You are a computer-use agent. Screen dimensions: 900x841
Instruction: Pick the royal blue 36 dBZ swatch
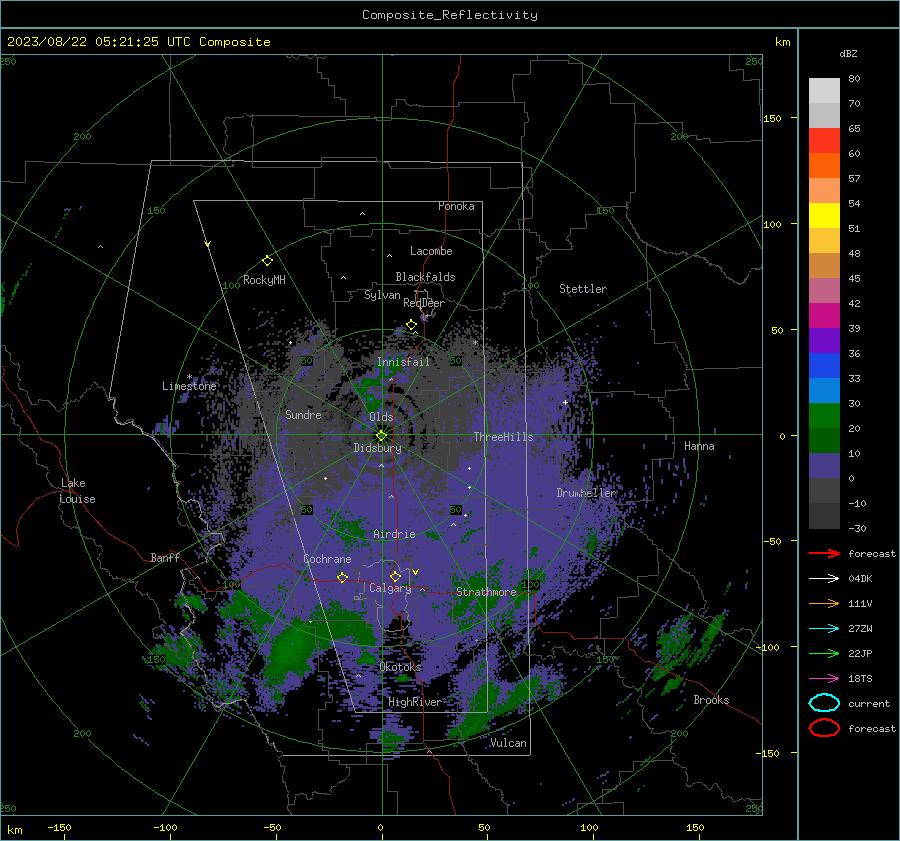tap(824, 365)
